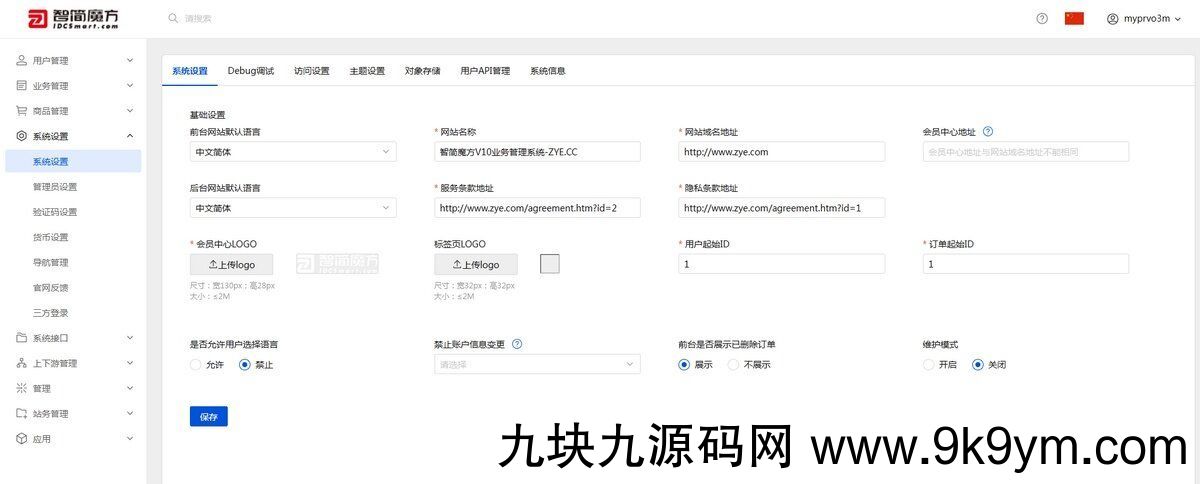Click the 用户管理 user icon in sidebar
The width and height of the screenshot is (1200, 484).
[x=22, y=60]
